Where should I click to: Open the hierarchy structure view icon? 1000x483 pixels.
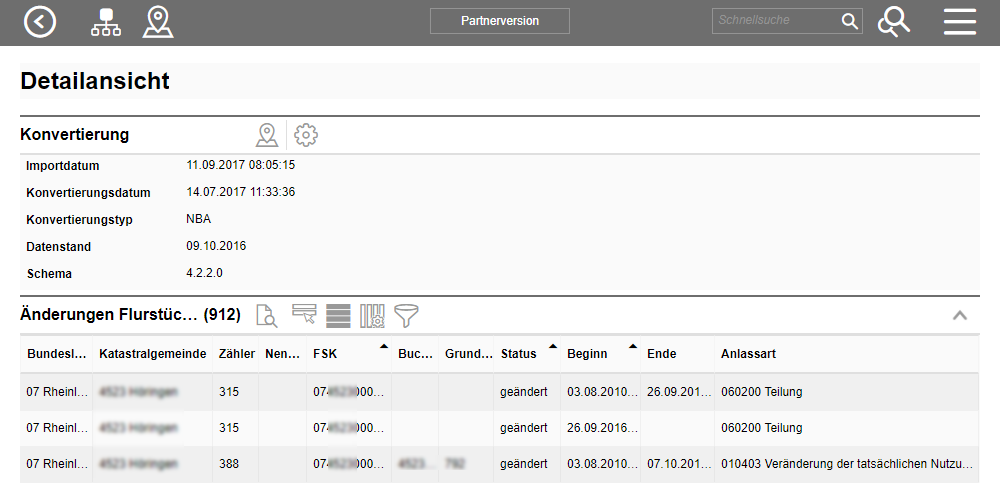tap(104, 22)
